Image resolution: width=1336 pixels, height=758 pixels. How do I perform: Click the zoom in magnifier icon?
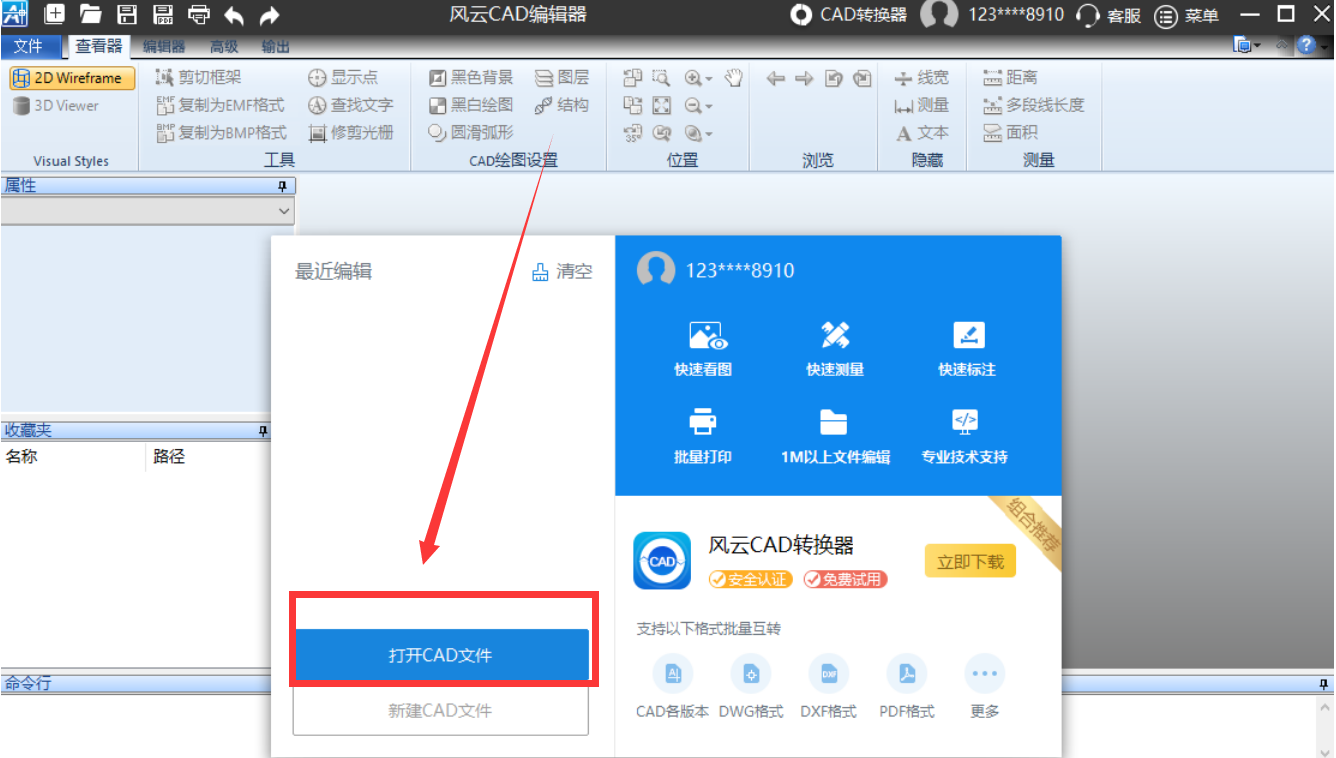coord(693,78)
